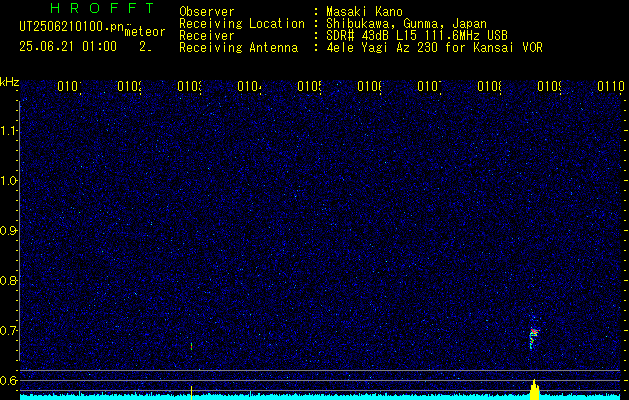This screenshot has height=400, width=629.
Task: Click the 0.7 kHz axis tick label
Action: (8, 331)
